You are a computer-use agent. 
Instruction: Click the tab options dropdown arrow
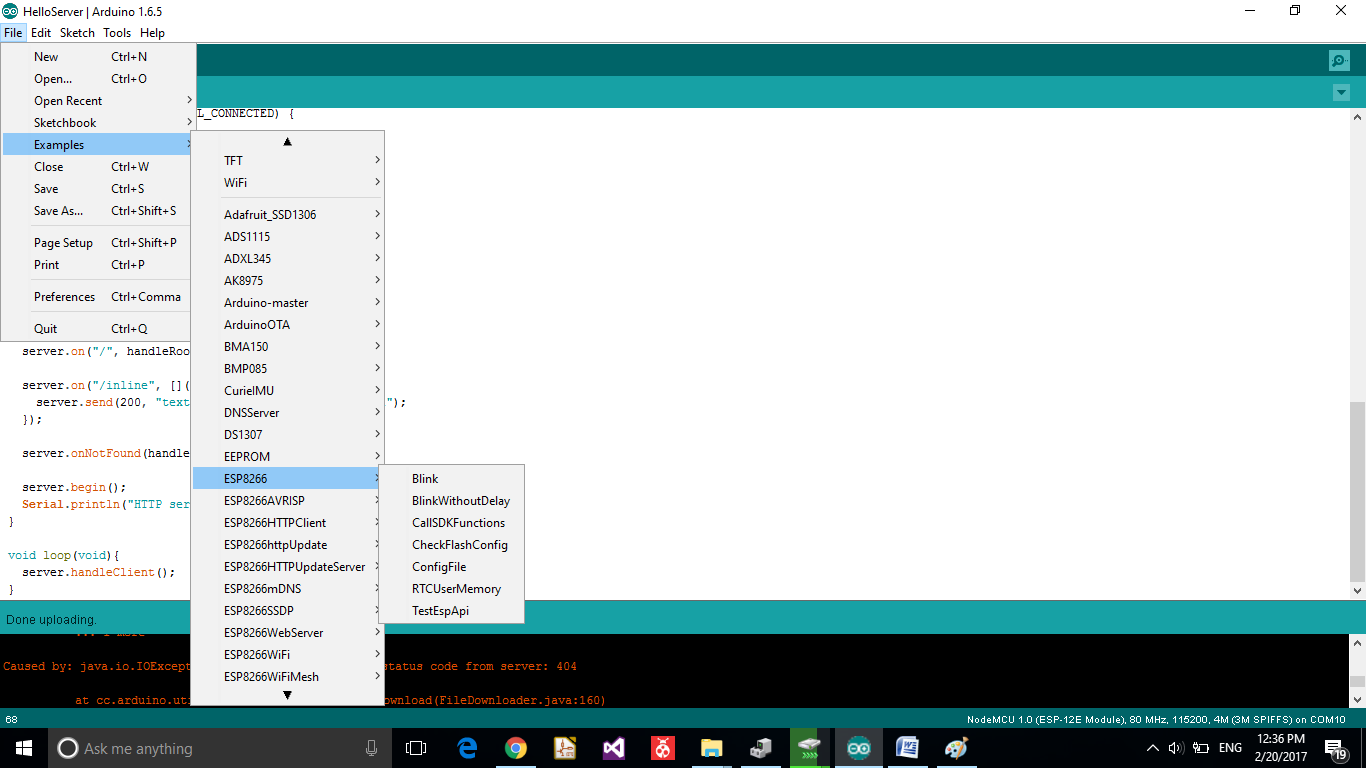coord(1341,93)
